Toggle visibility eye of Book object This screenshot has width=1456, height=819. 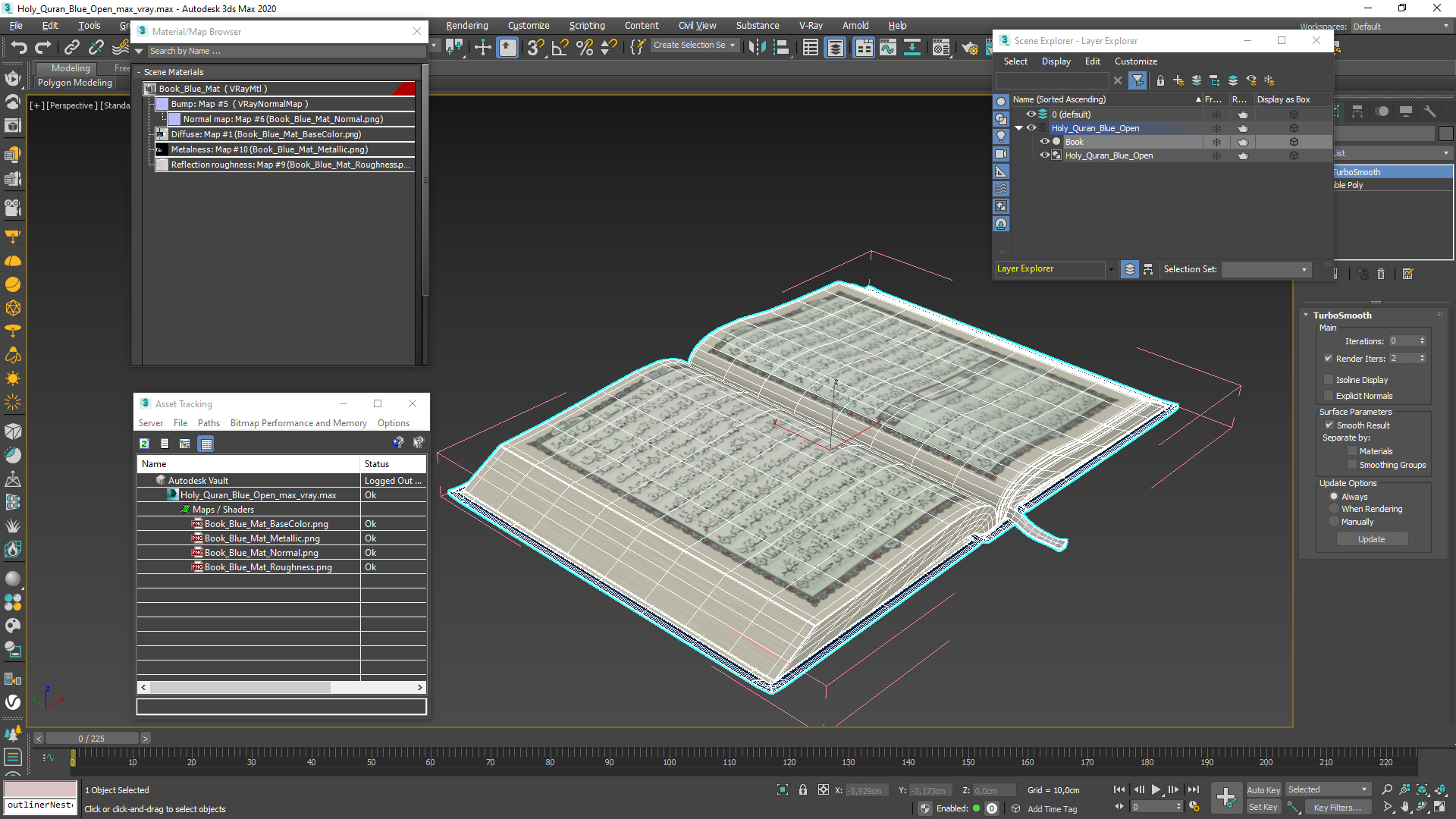click(x=1044, y=142)
